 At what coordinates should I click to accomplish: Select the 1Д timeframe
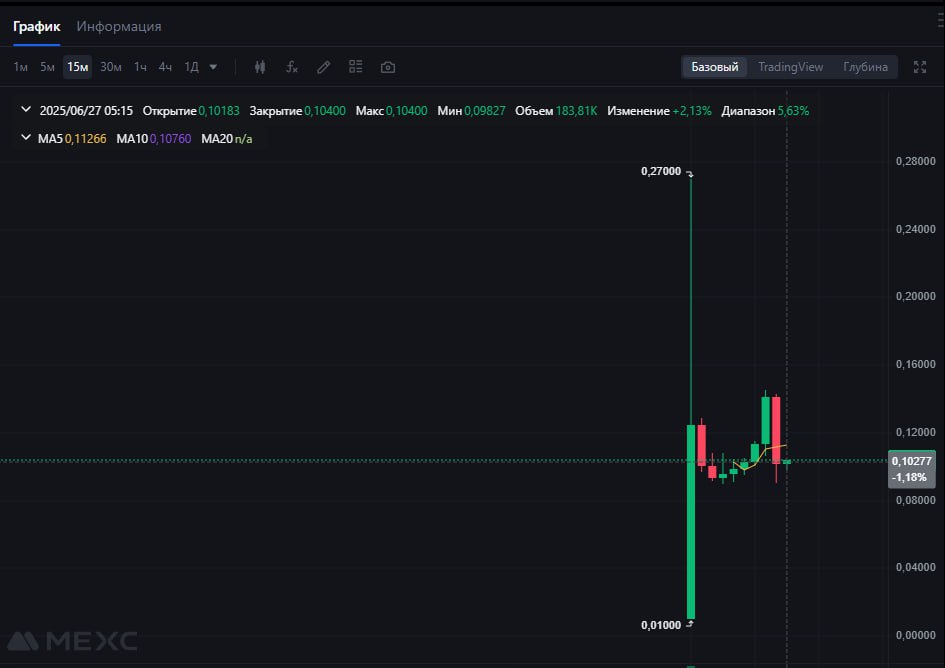tap(191, 67)
